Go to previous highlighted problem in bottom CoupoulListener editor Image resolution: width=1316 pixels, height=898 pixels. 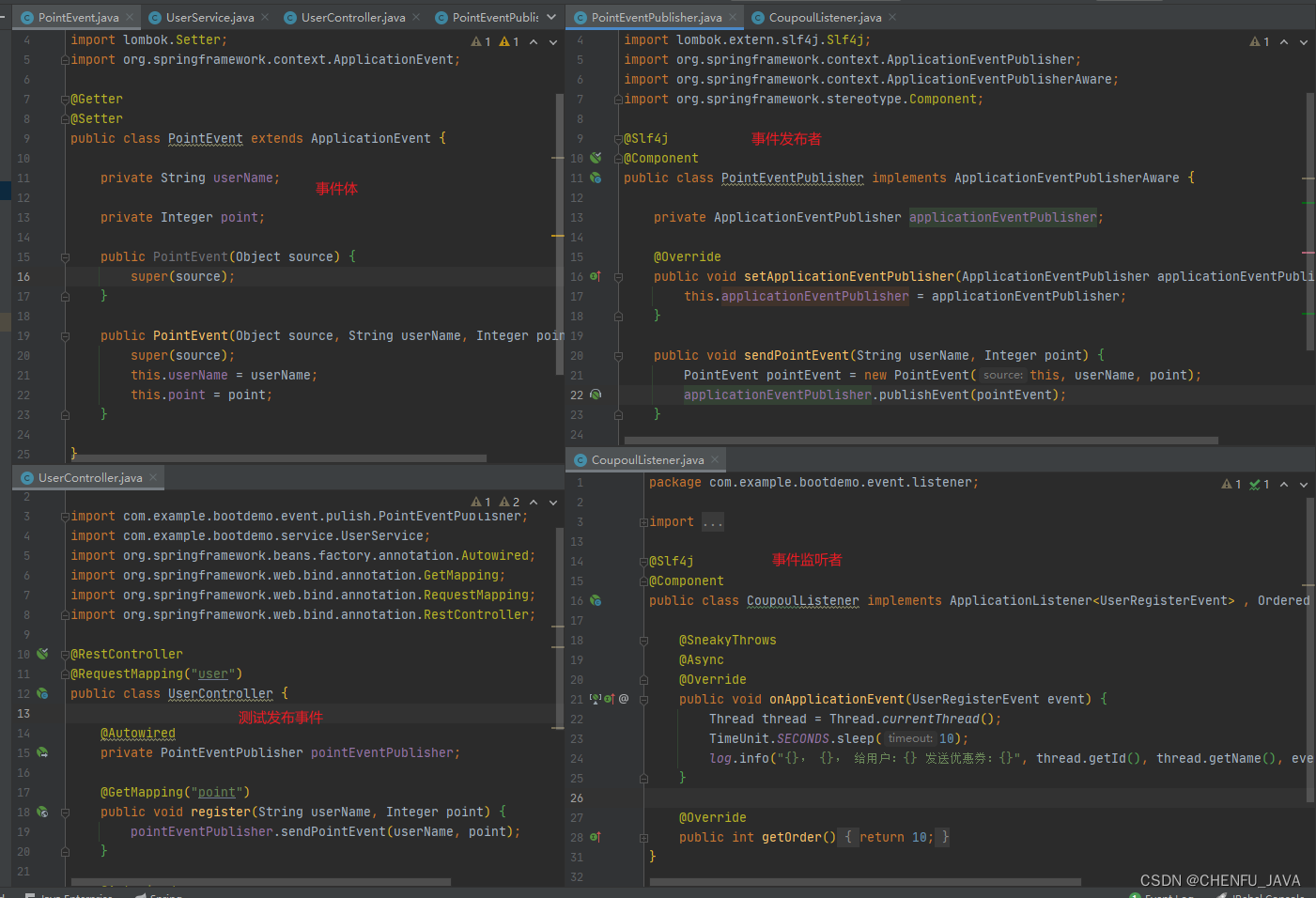coord(1284,484)
